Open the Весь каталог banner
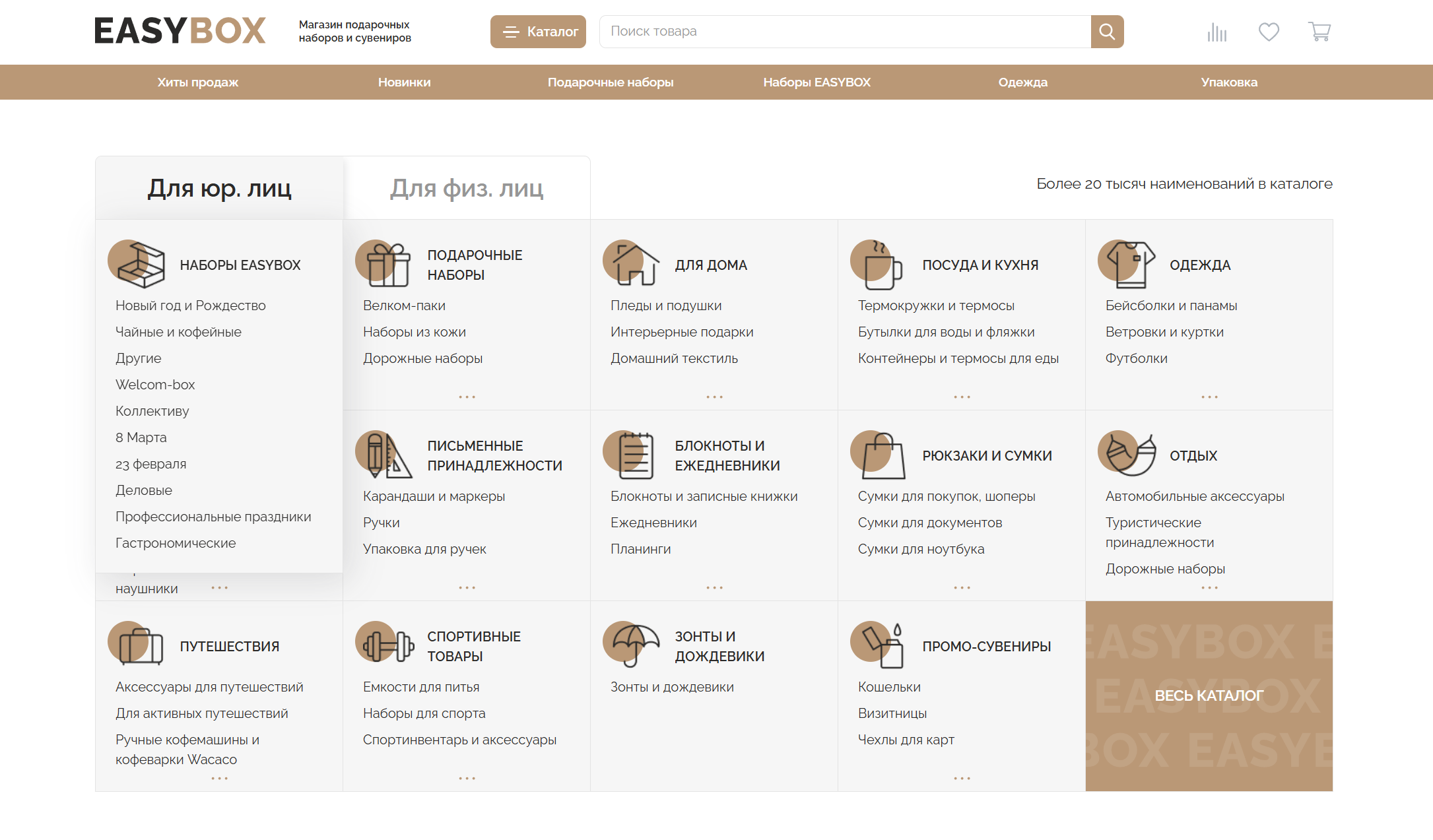This screenshot has height=840, width=1433. [x=1209, y=695]
